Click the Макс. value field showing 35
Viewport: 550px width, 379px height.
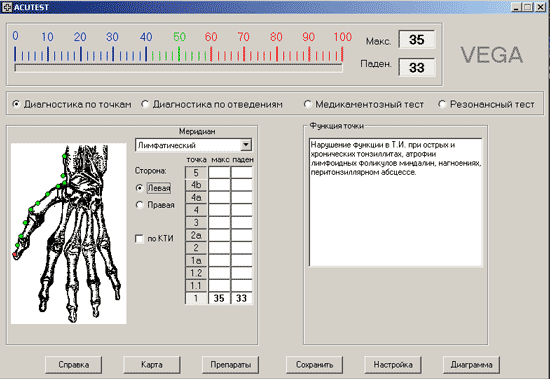[417, 40]
